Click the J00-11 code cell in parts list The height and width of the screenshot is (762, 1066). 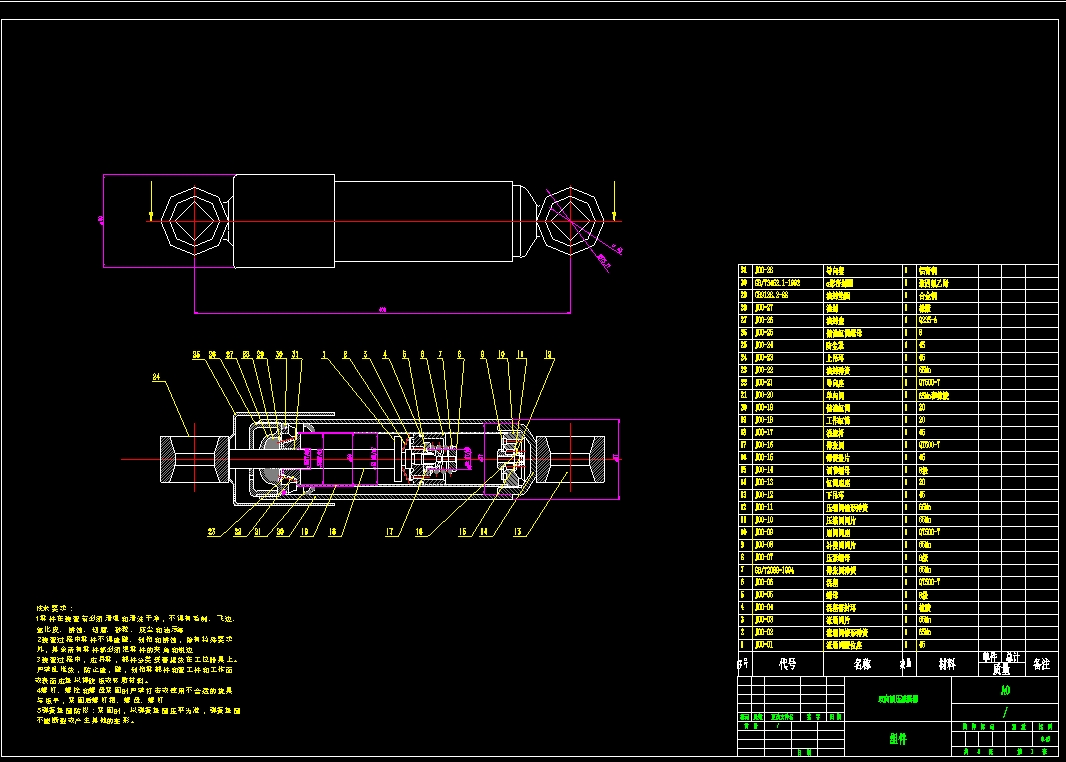pos(763,507)
